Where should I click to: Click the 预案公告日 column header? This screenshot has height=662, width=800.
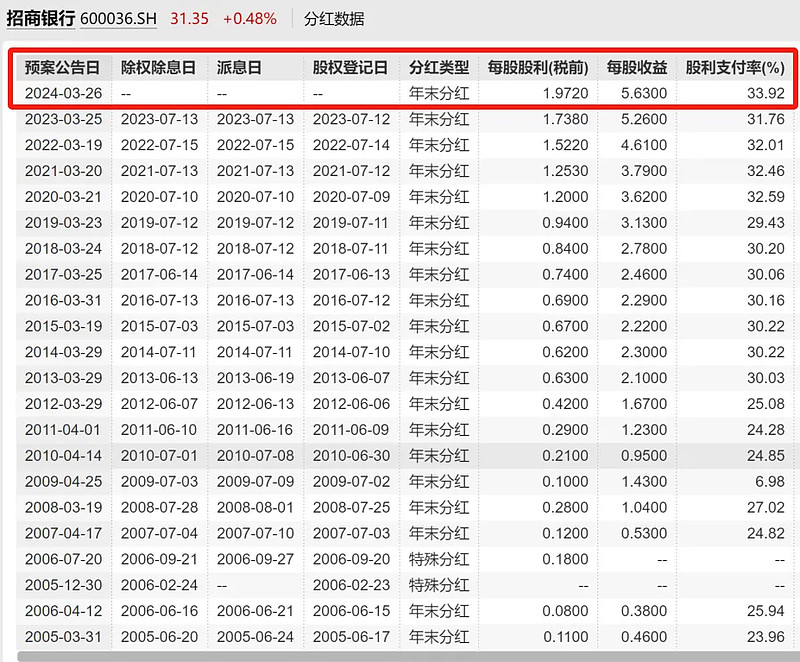[62, 67]
